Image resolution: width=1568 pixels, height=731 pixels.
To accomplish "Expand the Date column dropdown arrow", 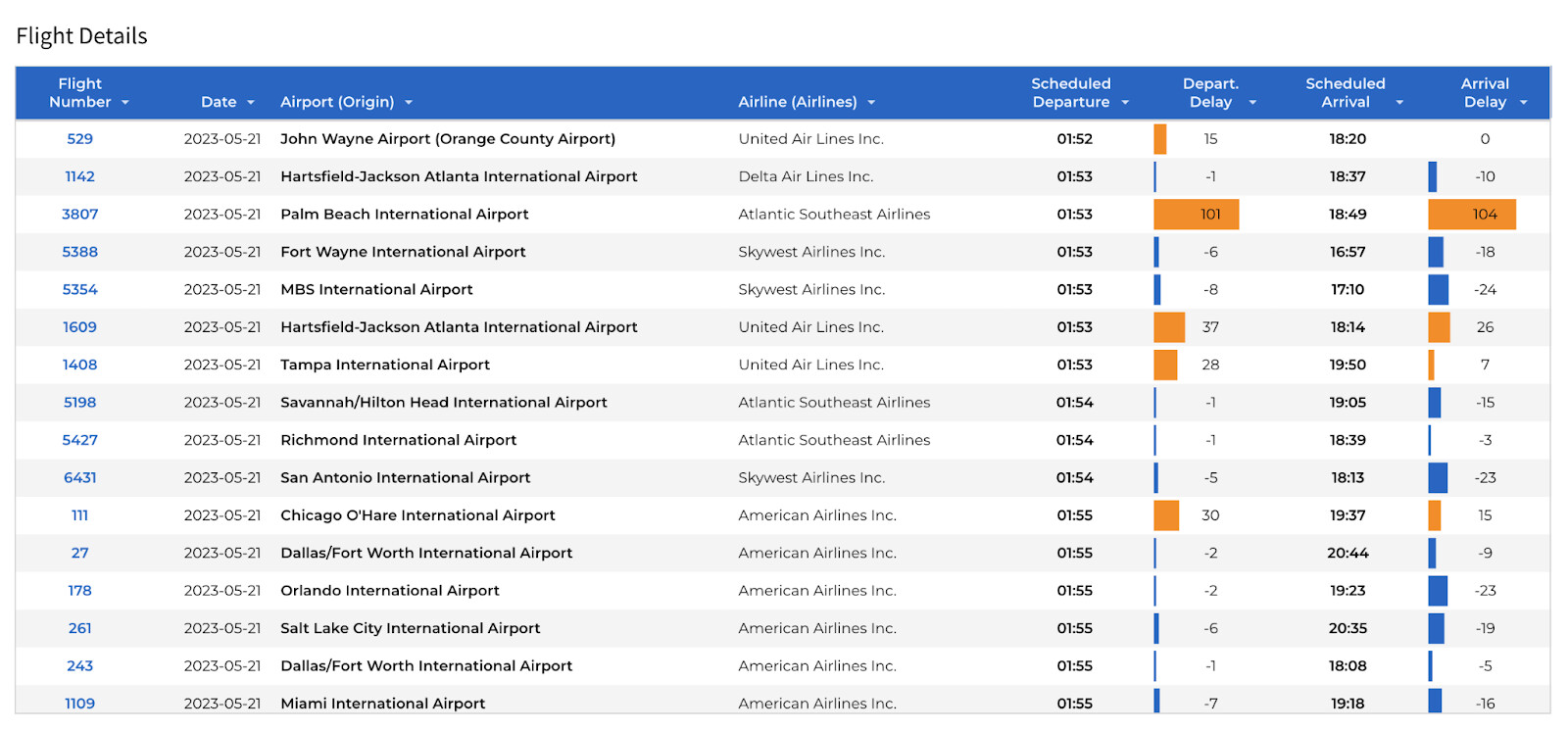I will 251,103.
